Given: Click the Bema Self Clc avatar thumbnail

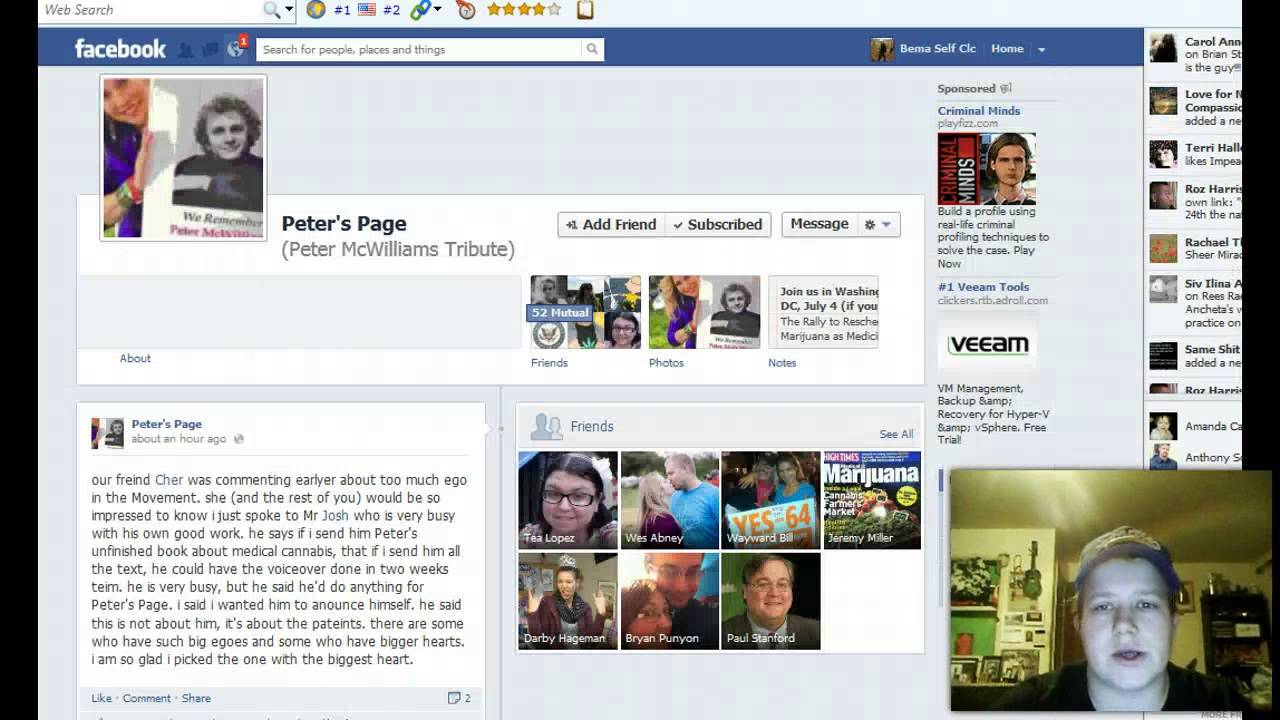Looking at the screenshot, I should (x=882, y=49).
